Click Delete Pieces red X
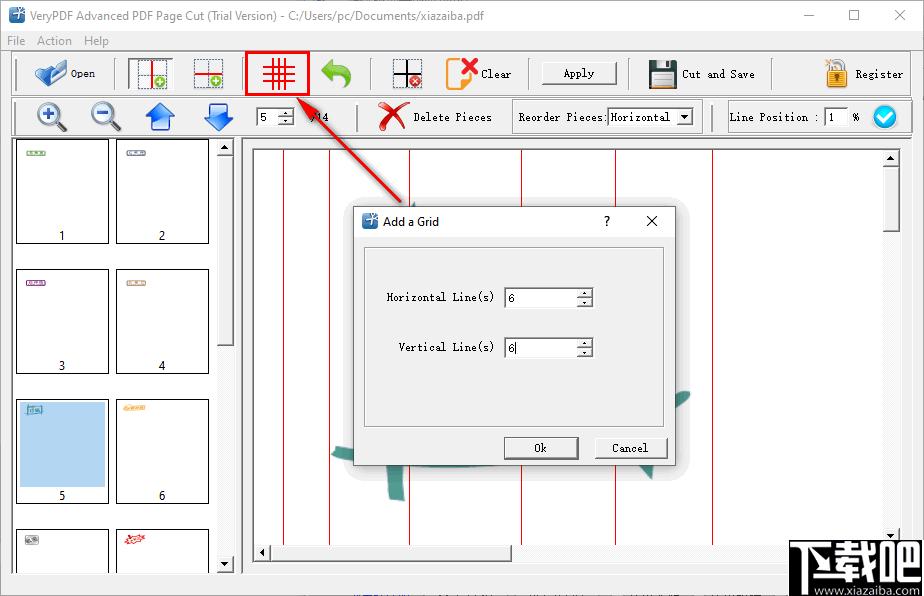 (393, 116)
